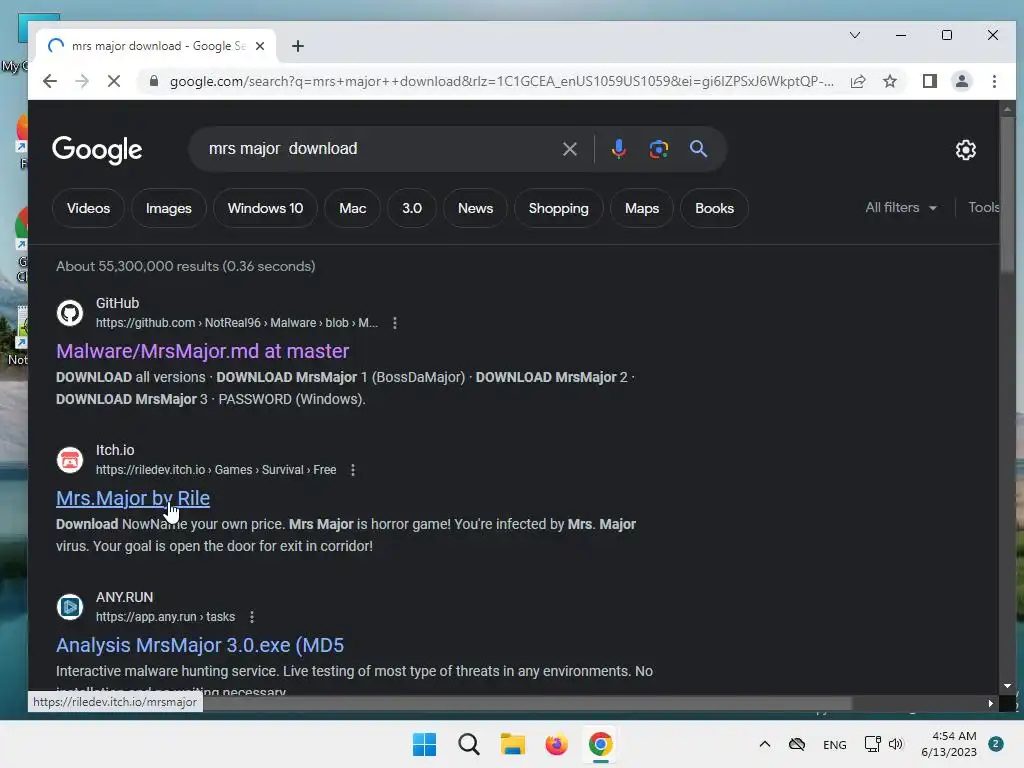Image resolution: width=1024 pixels, height=768 pixels.
Task: Click the ANY.RUN result favicon
Action: tap(70, 607)
